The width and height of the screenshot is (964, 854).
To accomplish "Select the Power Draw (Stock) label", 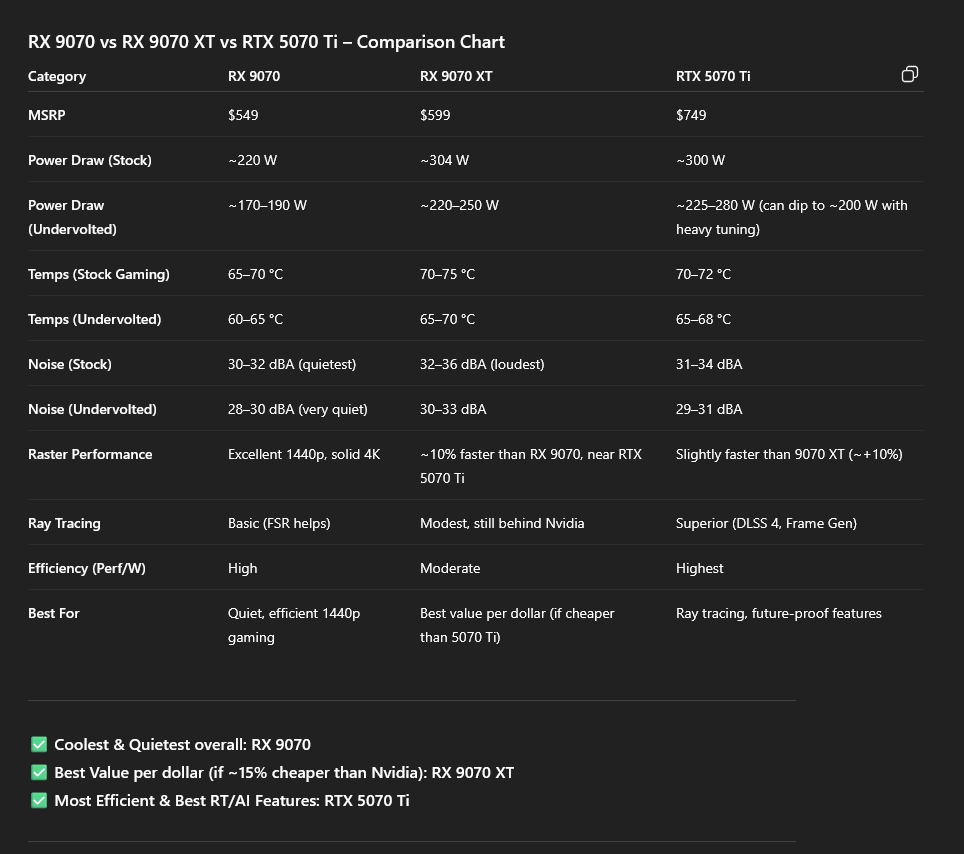I will coord(90,160).
